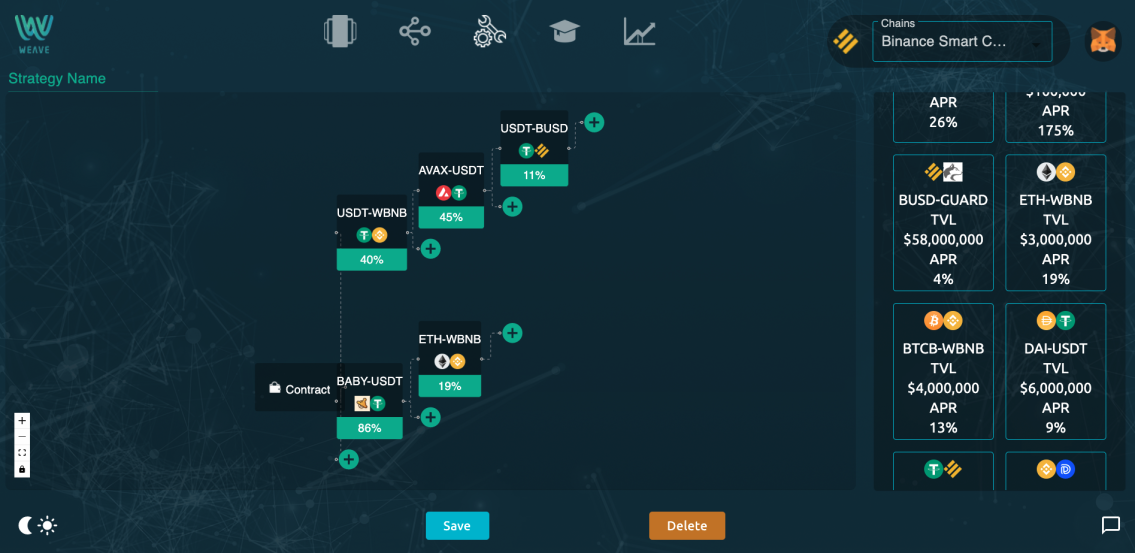The height and width of the screenshot is (553, 1135).
Task: Select the BTCB-WBNB pool card
Action: click(943, 371)
